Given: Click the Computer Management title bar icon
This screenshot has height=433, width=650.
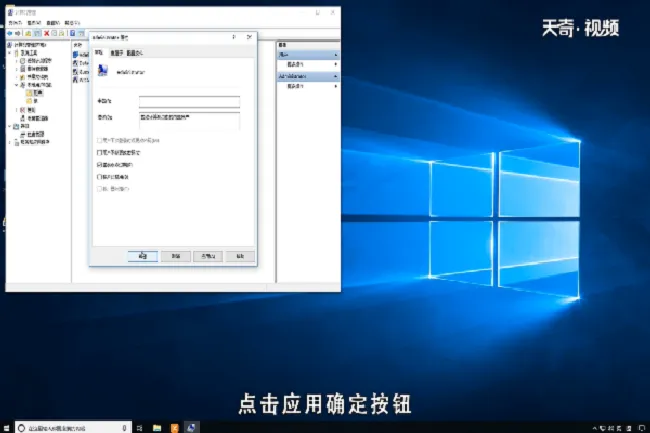Looking at the screenshot, I should 10,12.
